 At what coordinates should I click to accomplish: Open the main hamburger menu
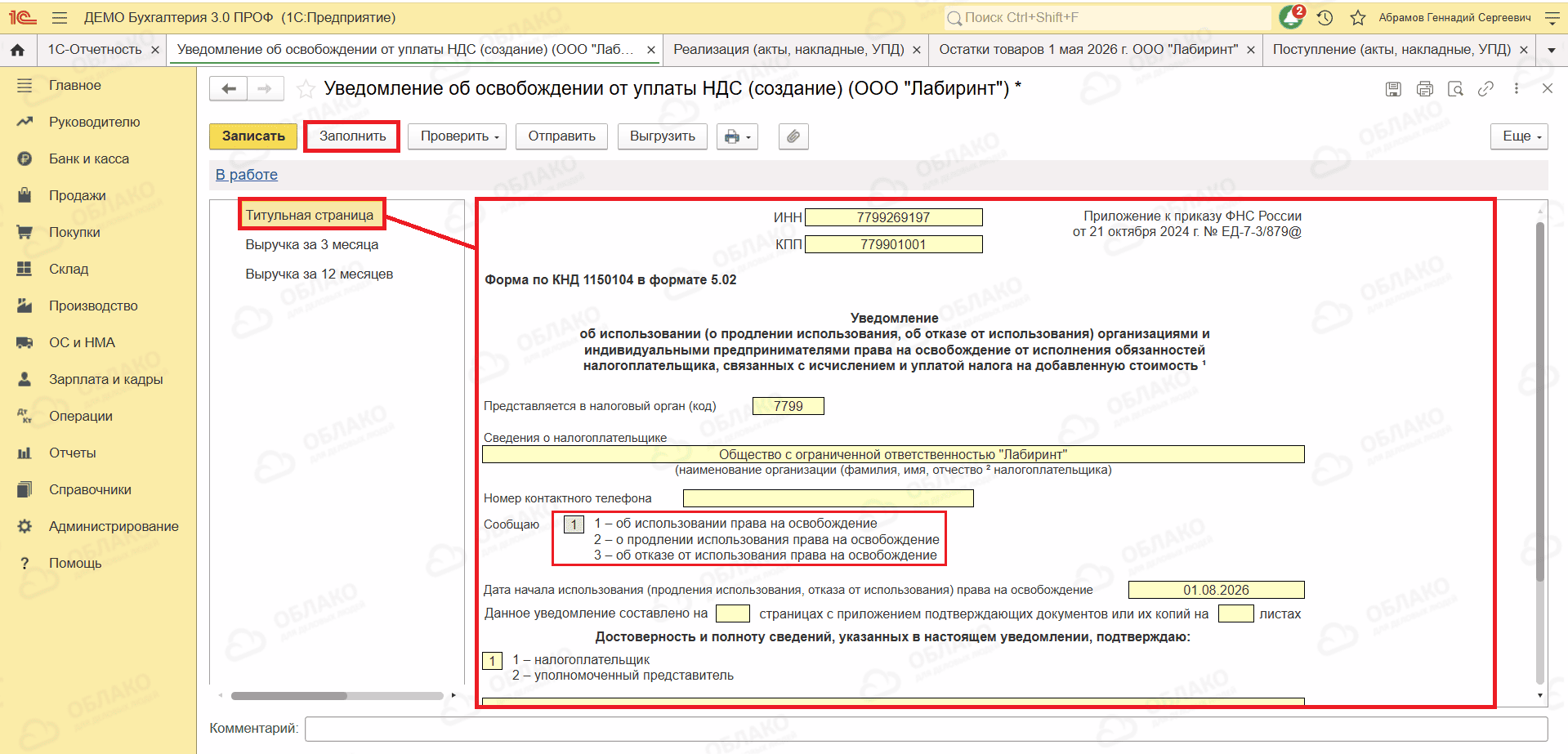[x=59, y=17]
